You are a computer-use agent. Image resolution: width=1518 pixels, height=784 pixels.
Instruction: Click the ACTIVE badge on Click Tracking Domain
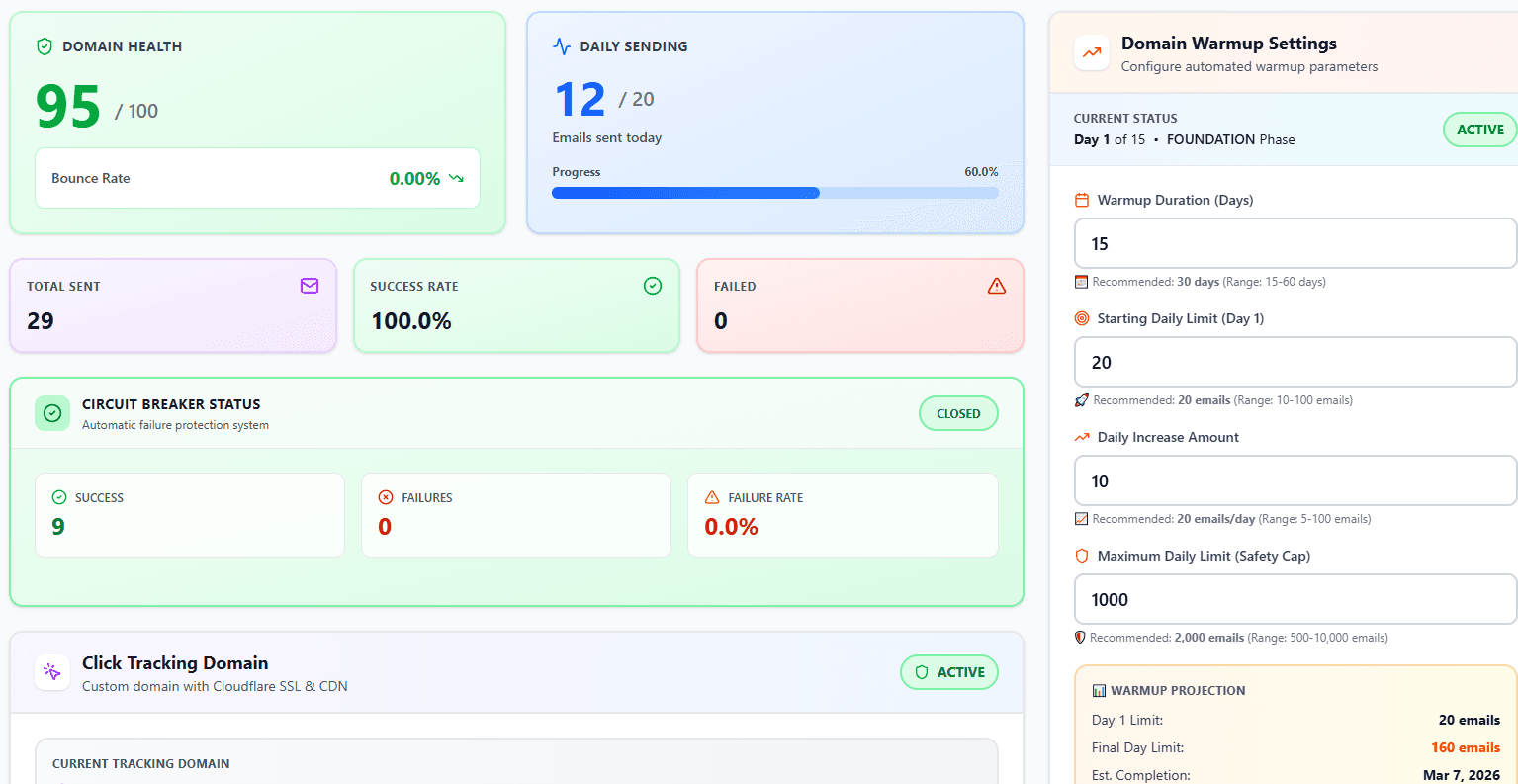(x=949, y=672)
